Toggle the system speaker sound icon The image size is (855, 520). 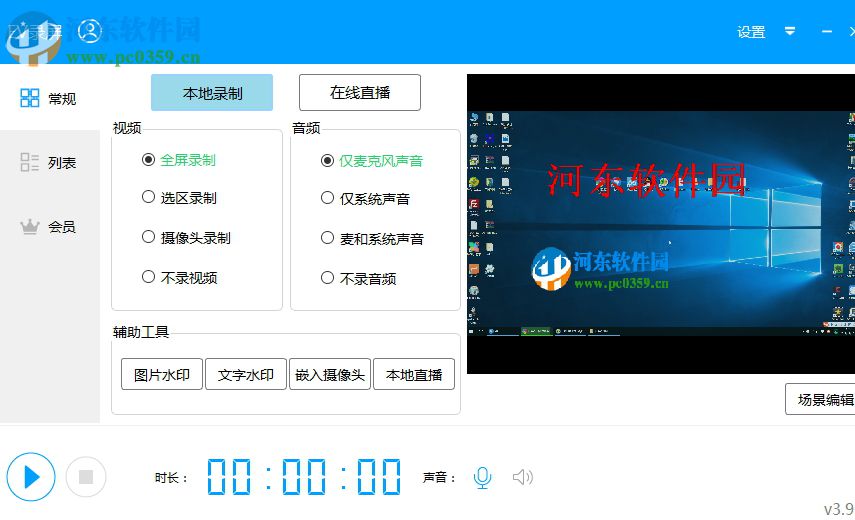click(x=522, y=477)
